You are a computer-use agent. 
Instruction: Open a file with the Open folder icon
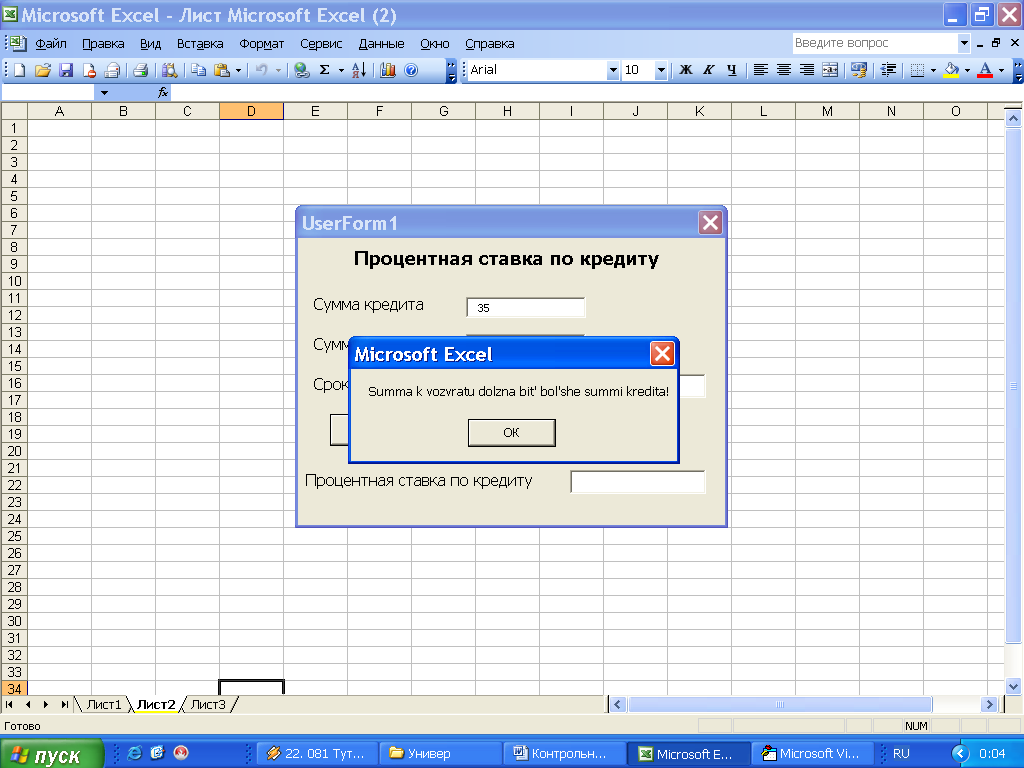pyautogui.click(x=43, y=70)
